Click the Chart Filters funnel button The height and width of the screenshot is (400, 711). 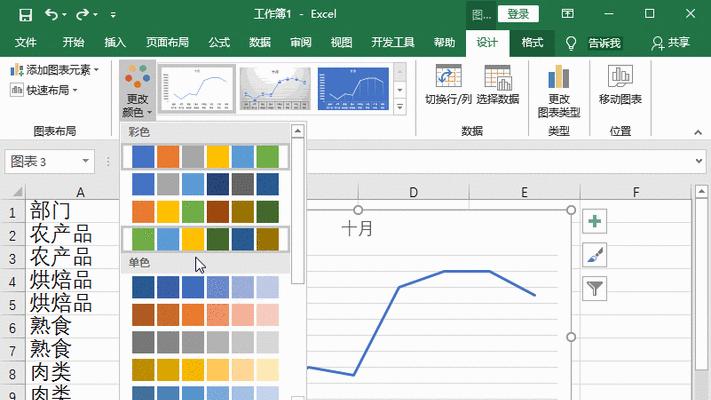click(594, 288)
